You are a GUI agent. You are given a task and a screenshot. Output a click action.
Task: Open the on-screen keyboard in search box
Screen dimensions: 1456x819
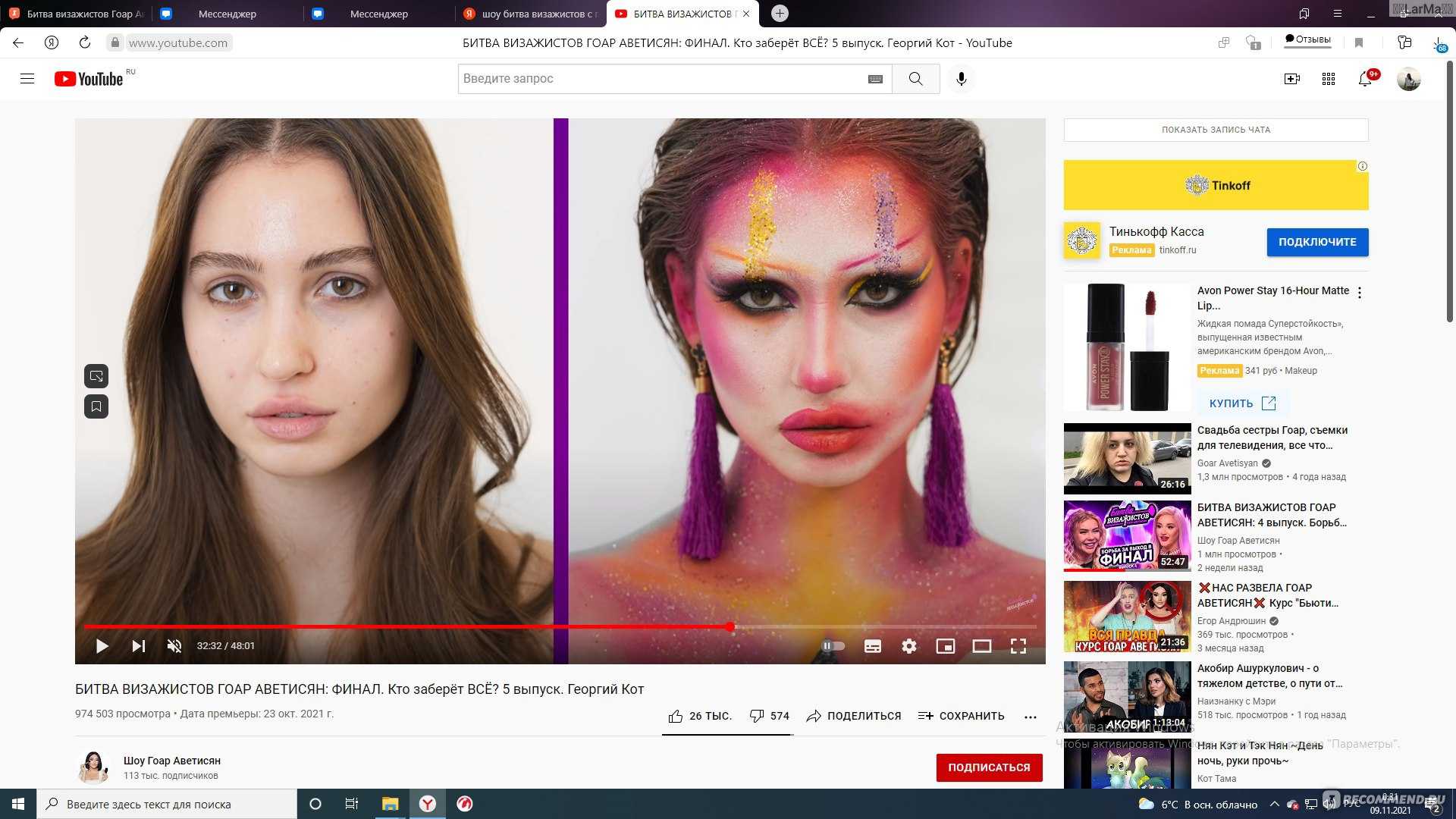(875, 79)
